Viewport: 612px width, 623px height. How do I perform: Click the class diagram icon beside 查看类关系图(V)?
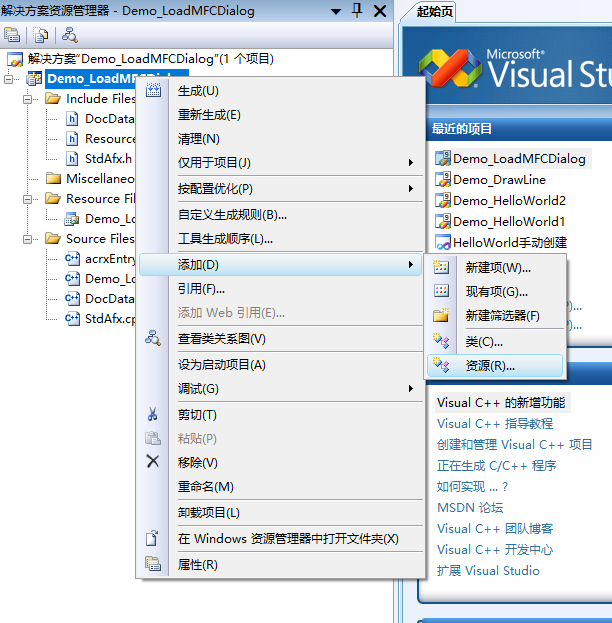click(x=153, y=338)
